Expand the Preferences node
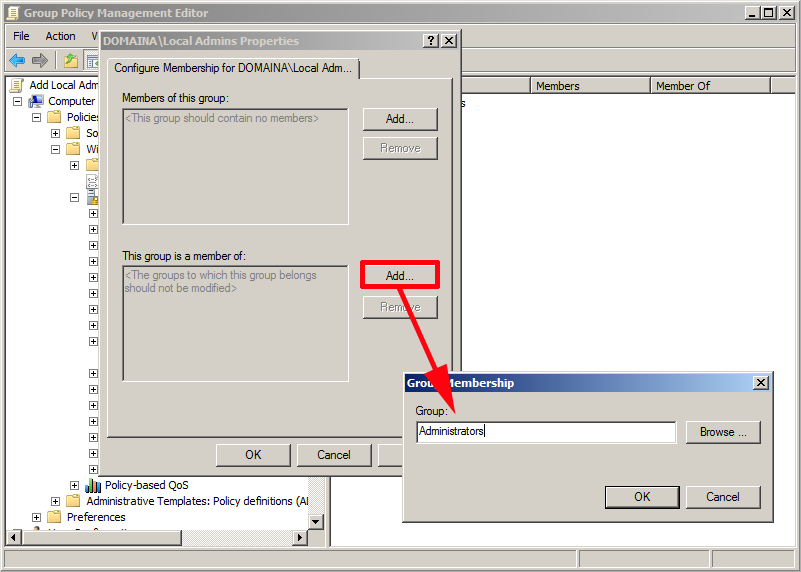801x572 pixels. coord(36,517)
